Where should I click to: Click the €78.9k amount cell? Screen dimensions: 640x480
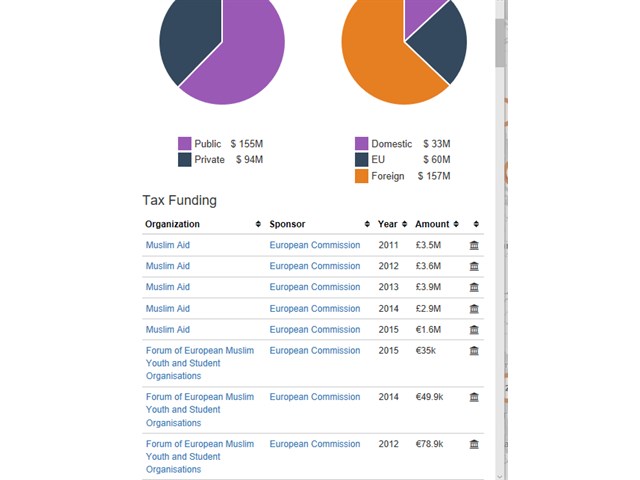tap(429, 444)
